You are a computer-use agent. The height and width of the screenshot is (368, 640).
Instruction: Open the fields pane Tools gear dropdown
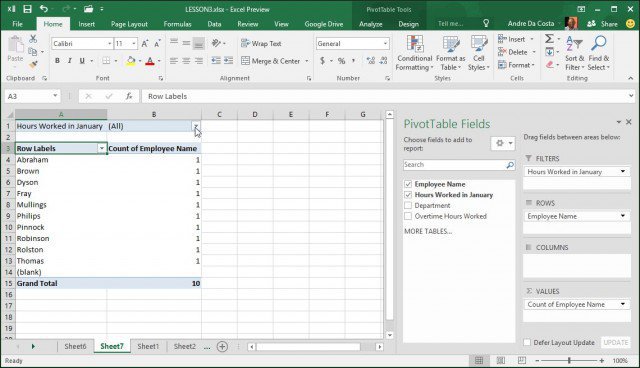[x=503, y=143]
